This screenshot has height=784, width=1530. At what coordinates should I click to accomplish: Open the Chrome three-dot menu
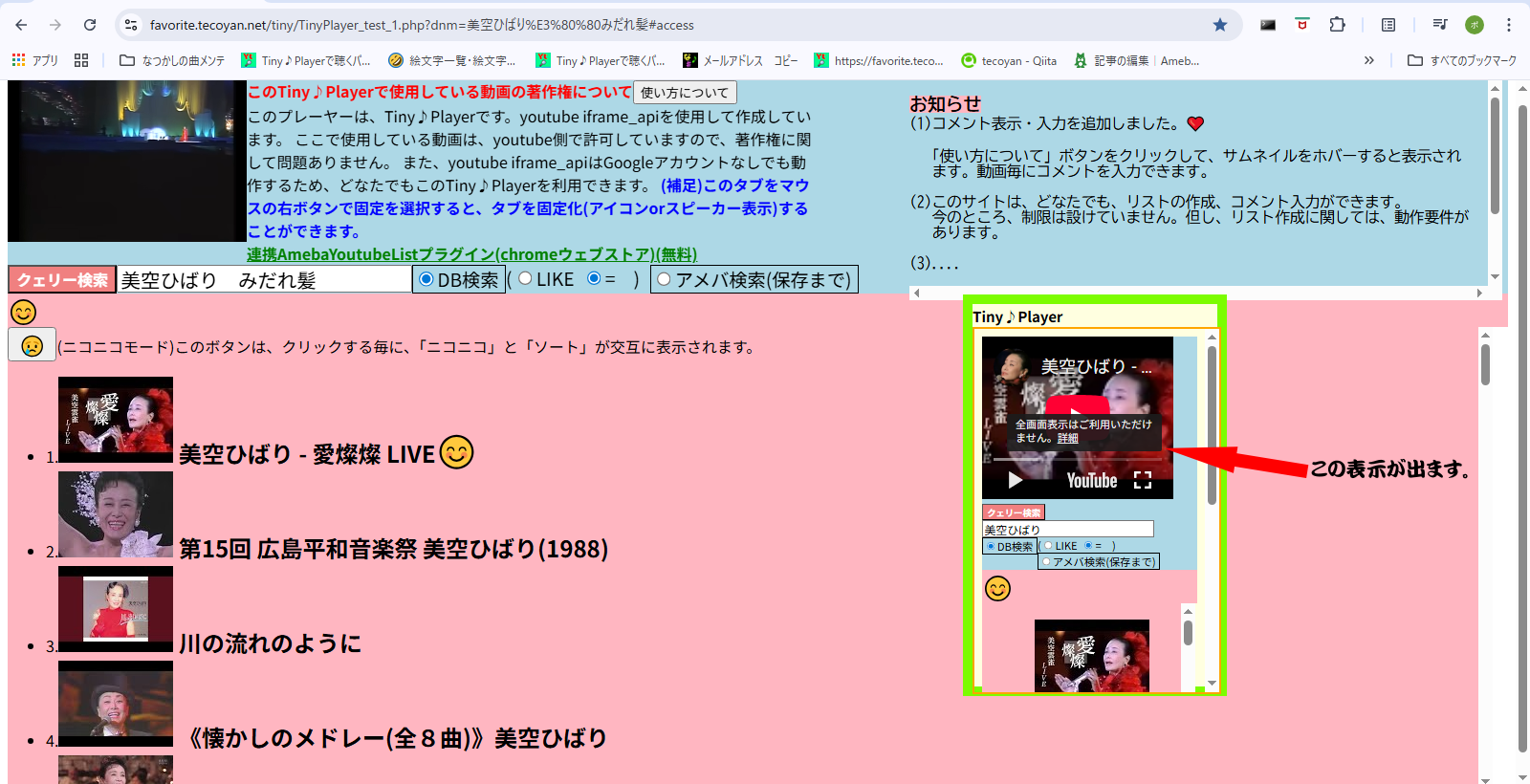tap(1509, 25)
